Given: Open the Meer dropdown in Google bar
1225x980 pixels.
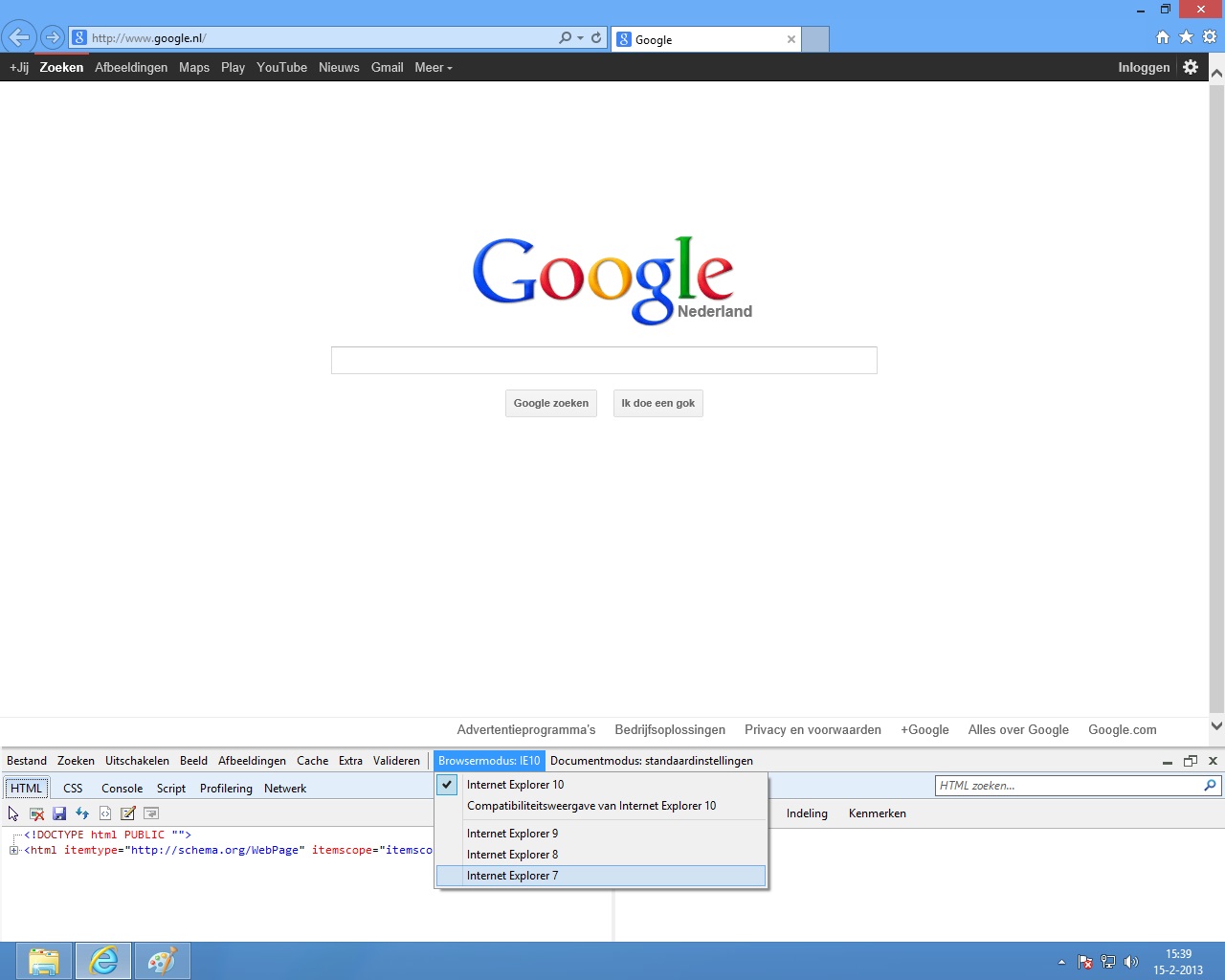Looking at the screenshot, I should tap(434, 67).
